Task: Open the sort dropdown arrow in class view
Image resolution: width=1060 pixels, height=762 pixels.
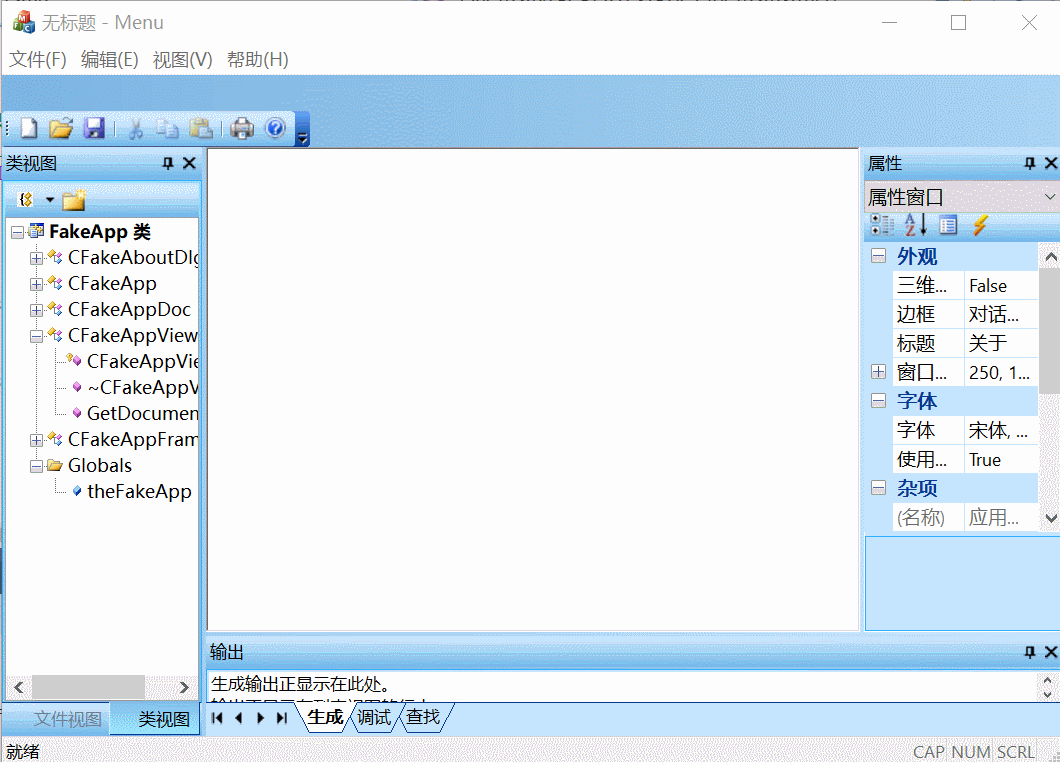Action: [49, 199]
